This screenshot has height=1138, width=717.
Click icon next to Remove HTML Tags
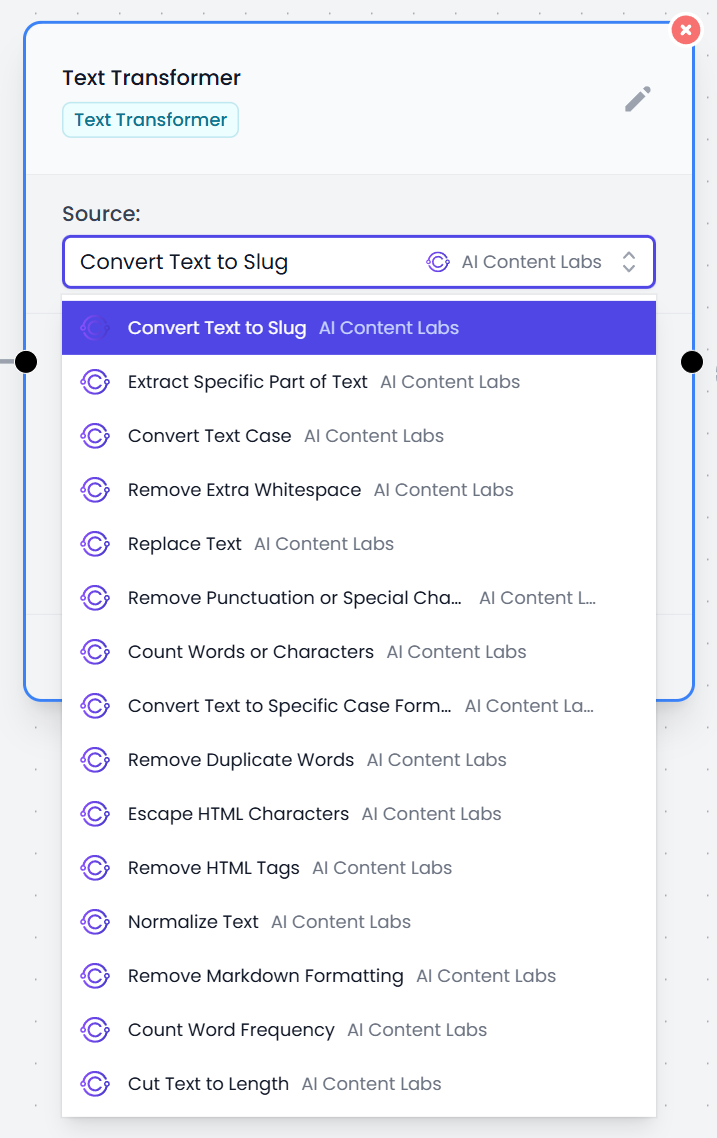point(95,868)
